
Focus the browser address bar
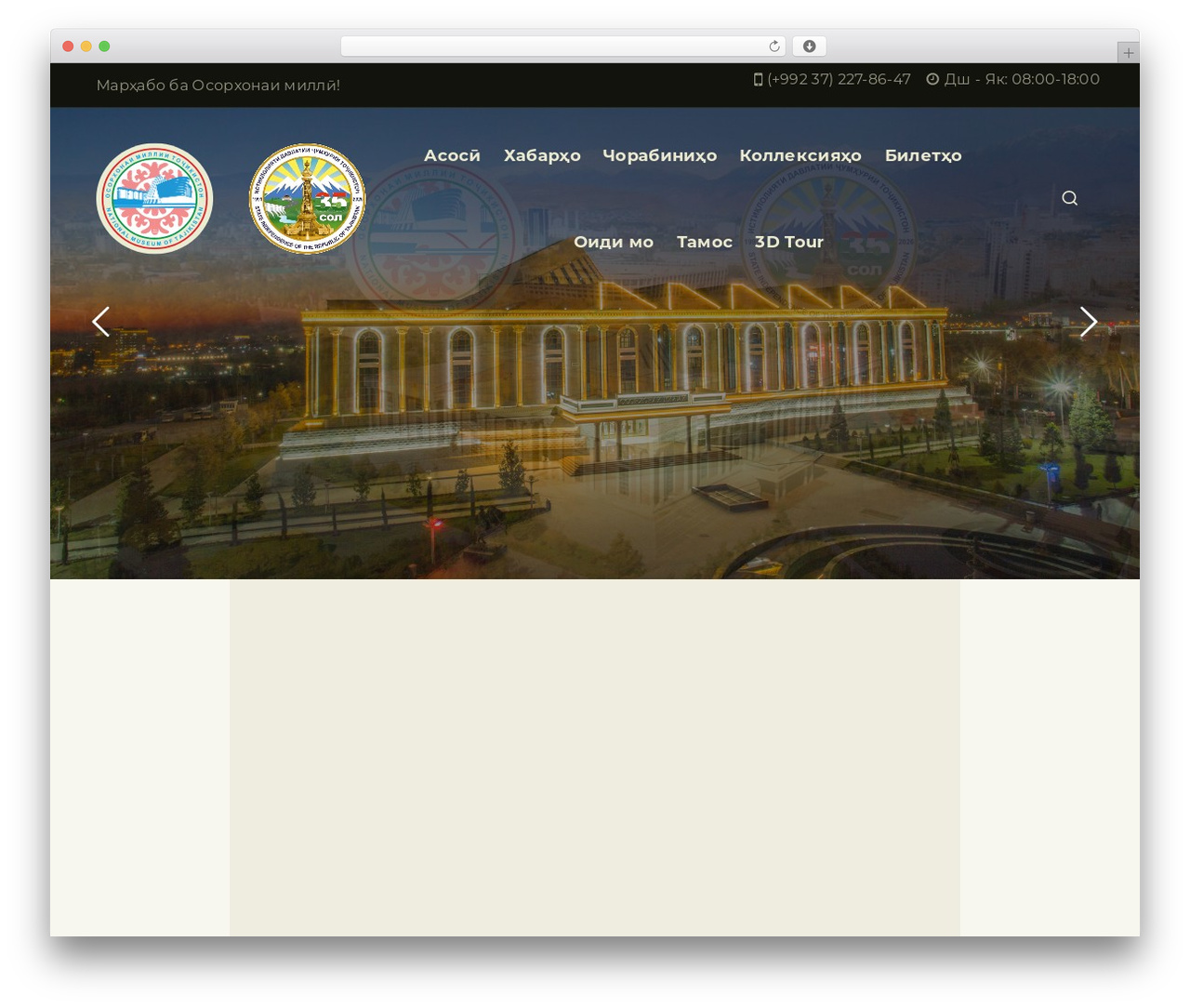coord(563,46)
